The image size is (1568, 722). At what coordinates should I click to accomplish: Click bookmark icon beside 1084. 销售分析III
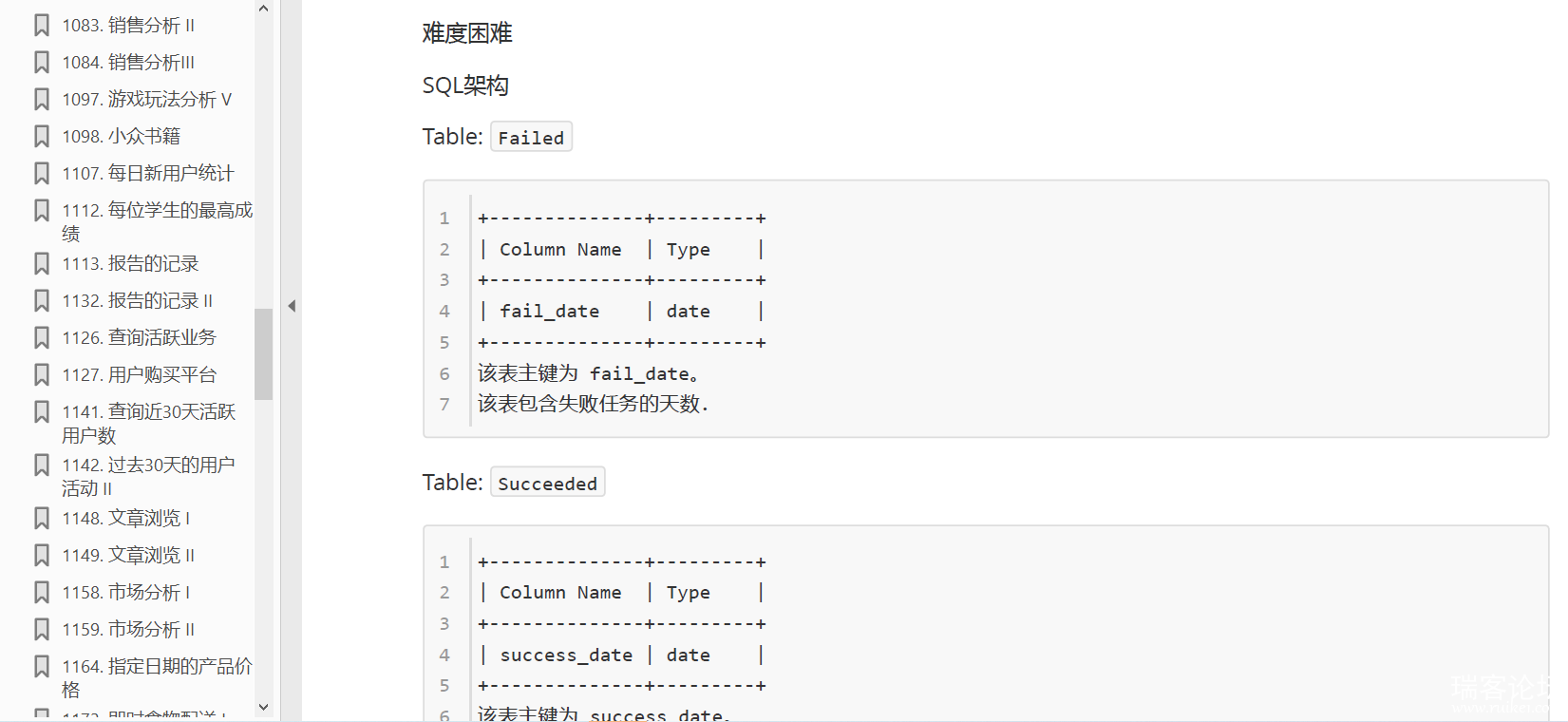point(42,63)
